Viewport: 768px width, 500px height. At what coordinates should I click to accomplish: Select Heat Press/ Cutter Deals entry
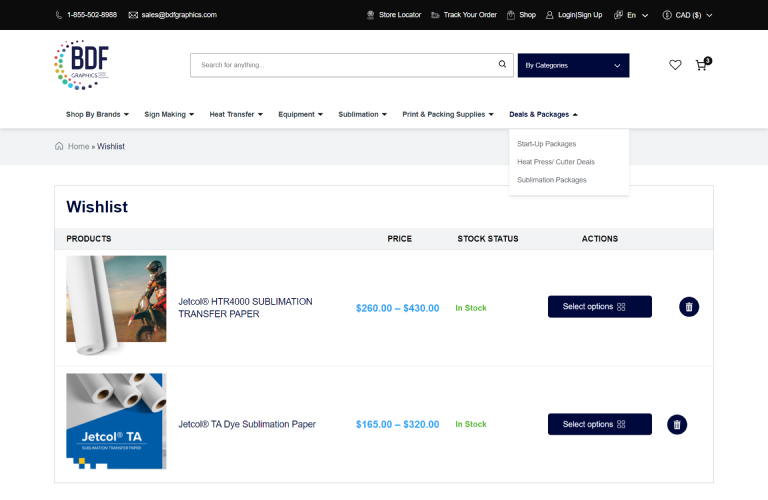click(556, 162)
